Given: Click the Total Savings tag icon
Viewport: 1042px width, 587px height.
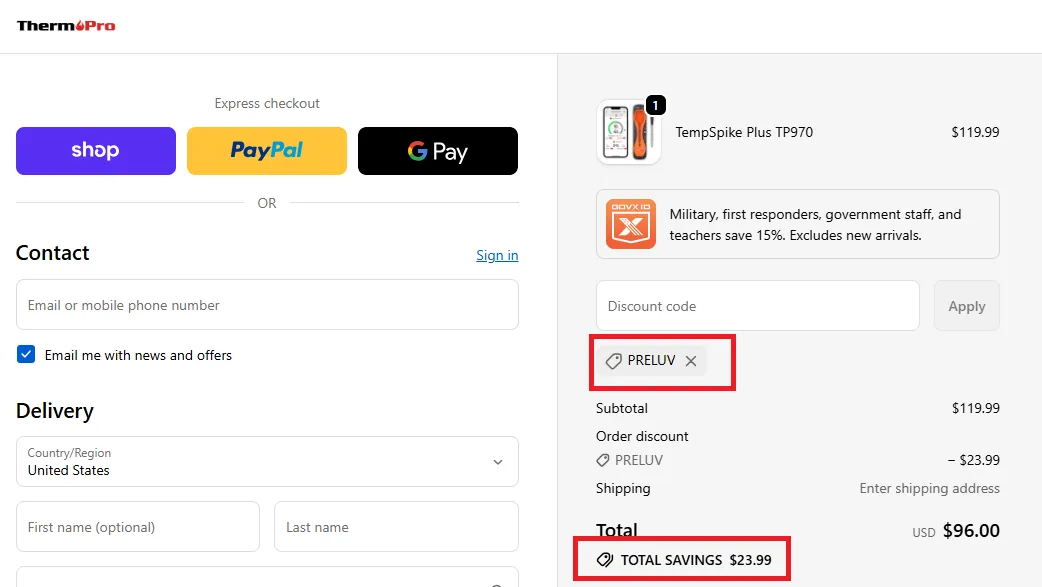Looking at the screenshot, I should tap(605, 560).
